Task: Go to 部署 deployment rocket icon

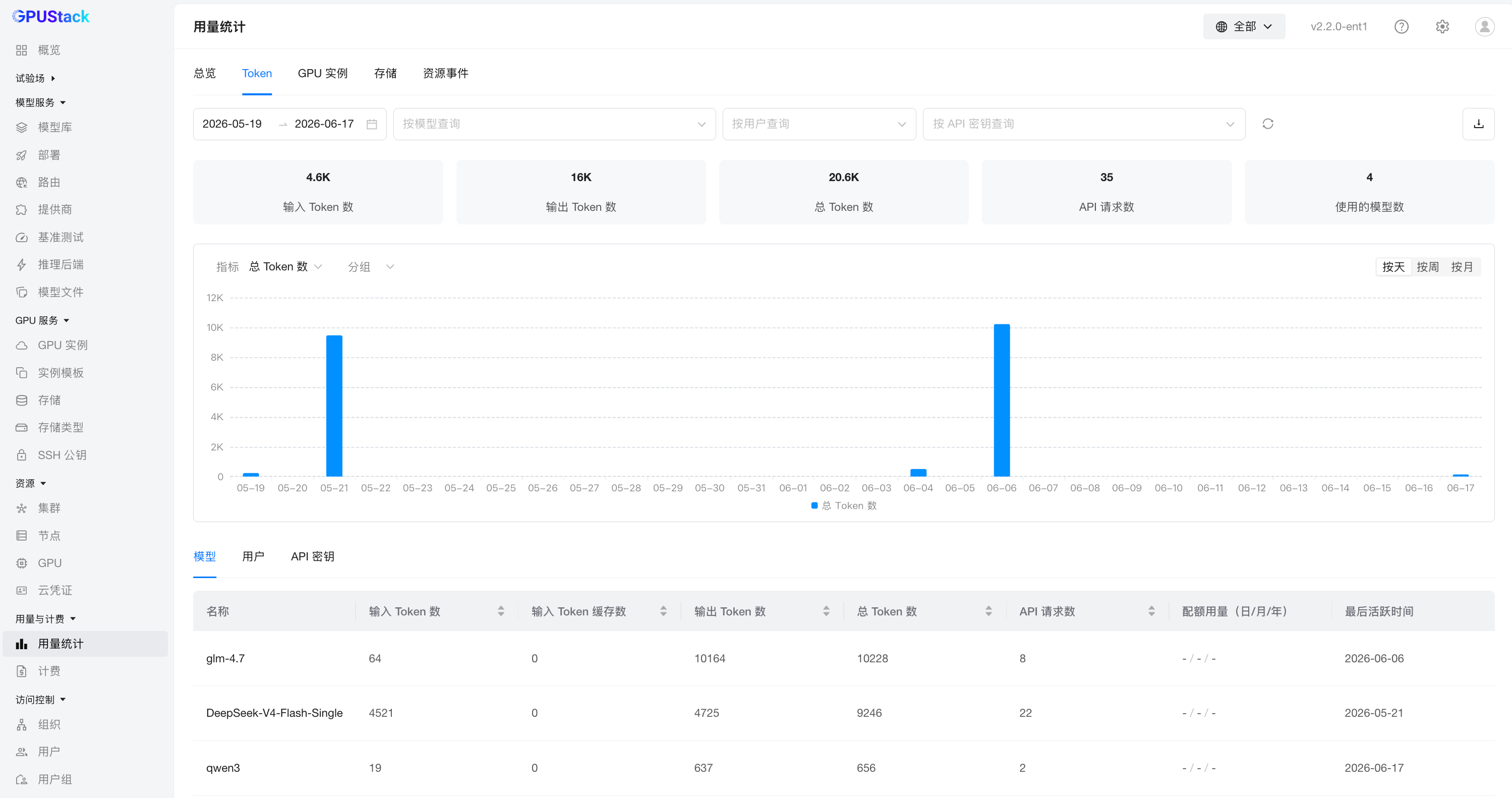Action: [x=22, y=155]
